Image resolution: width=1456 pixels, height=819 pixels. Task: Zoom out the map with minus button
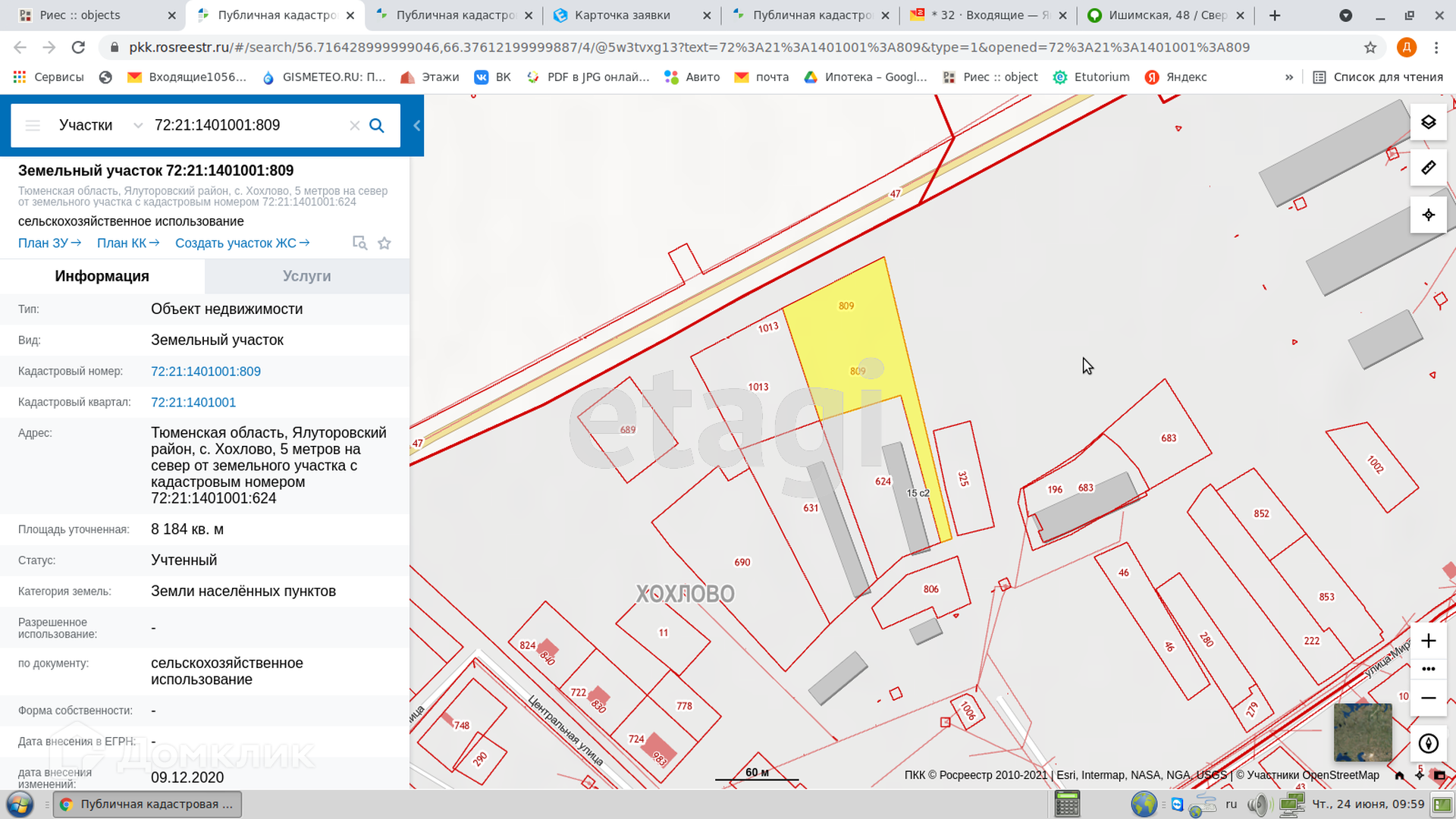coord(1428,698)
